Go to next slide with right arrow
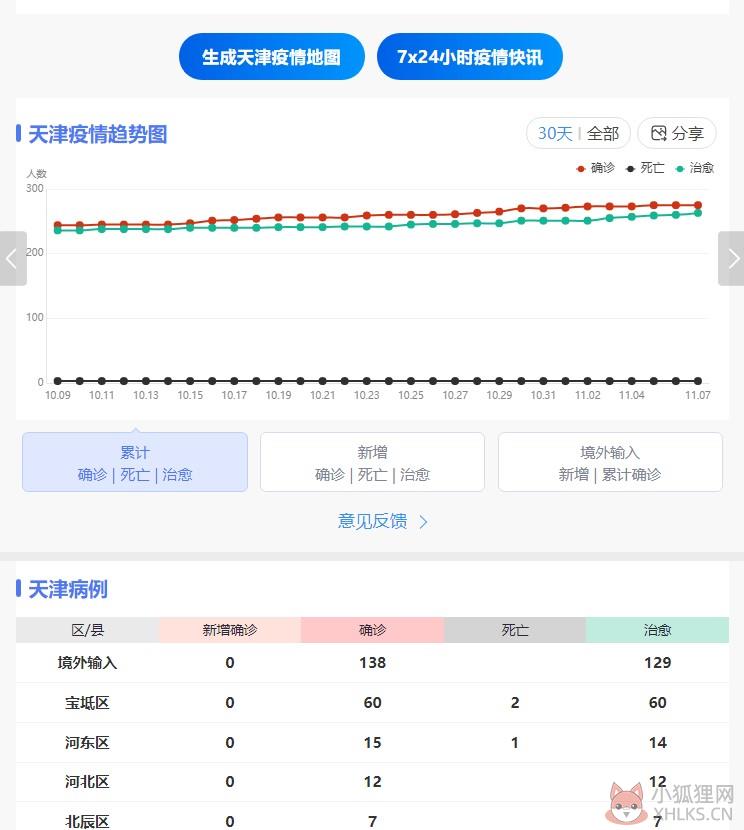Viewport: 744px width, 830px height. 731,258
